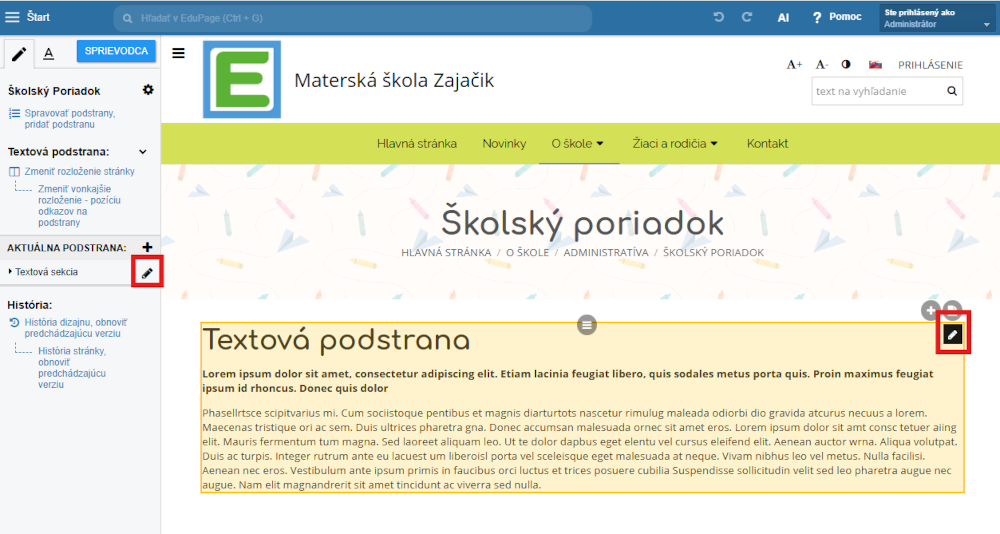The height and width of the screenshot is (534, 1000).
Task: Expand the Žiaci a rodičia dropdown
Action: [675, 144]
